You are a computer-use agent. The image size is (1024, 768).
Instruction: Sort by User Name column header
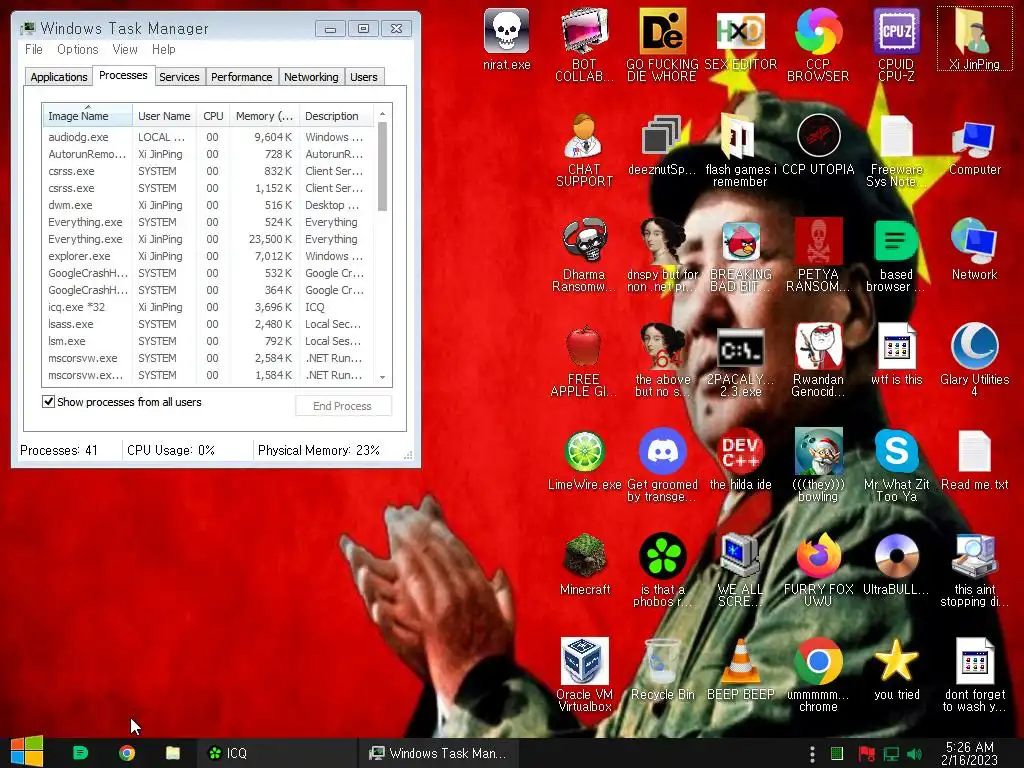pyautogui.click(x=164, y=116)
